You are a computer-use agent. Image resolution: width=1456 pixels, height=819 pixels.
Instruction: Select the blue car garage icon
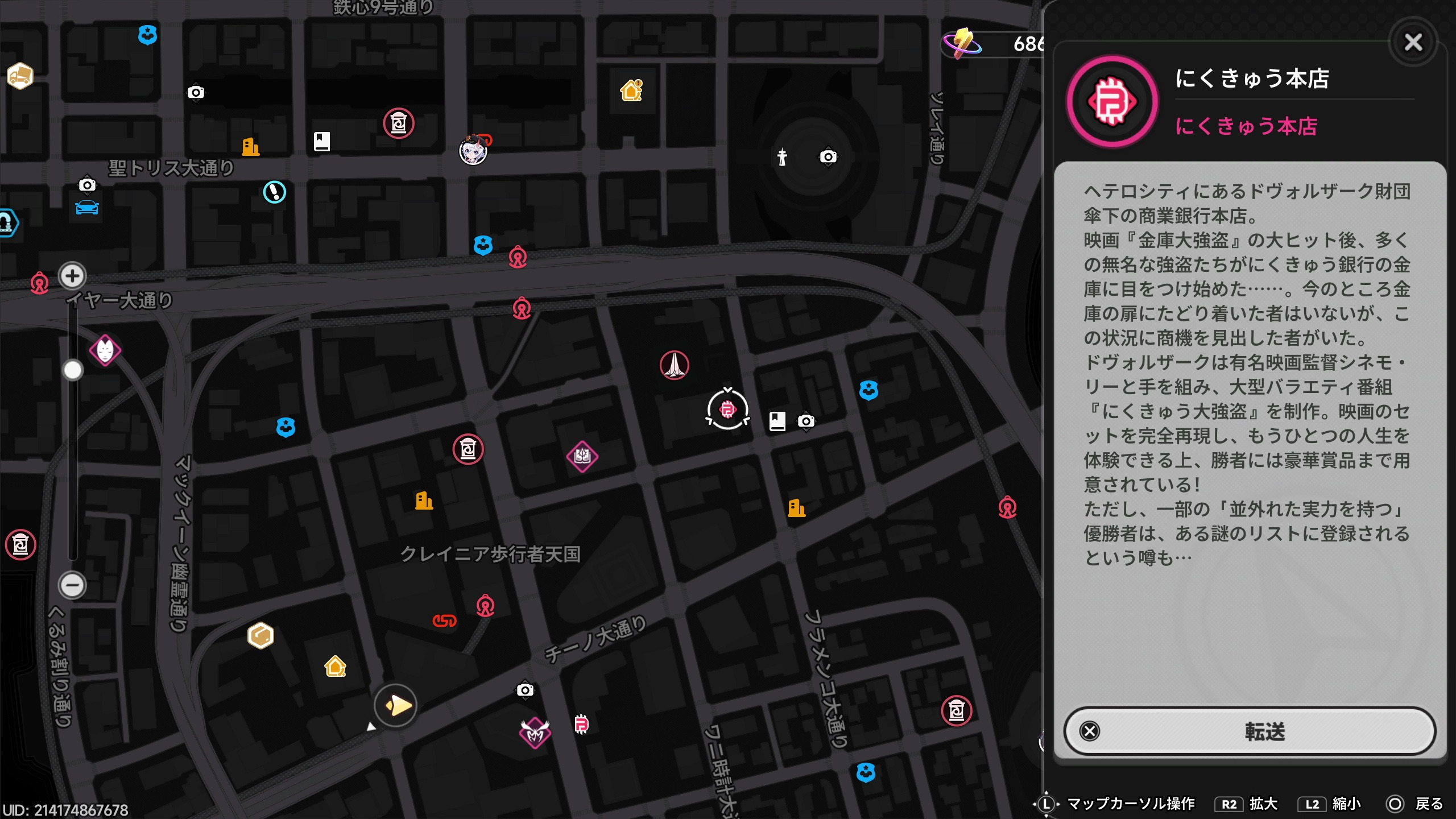(x=87, y=208)
